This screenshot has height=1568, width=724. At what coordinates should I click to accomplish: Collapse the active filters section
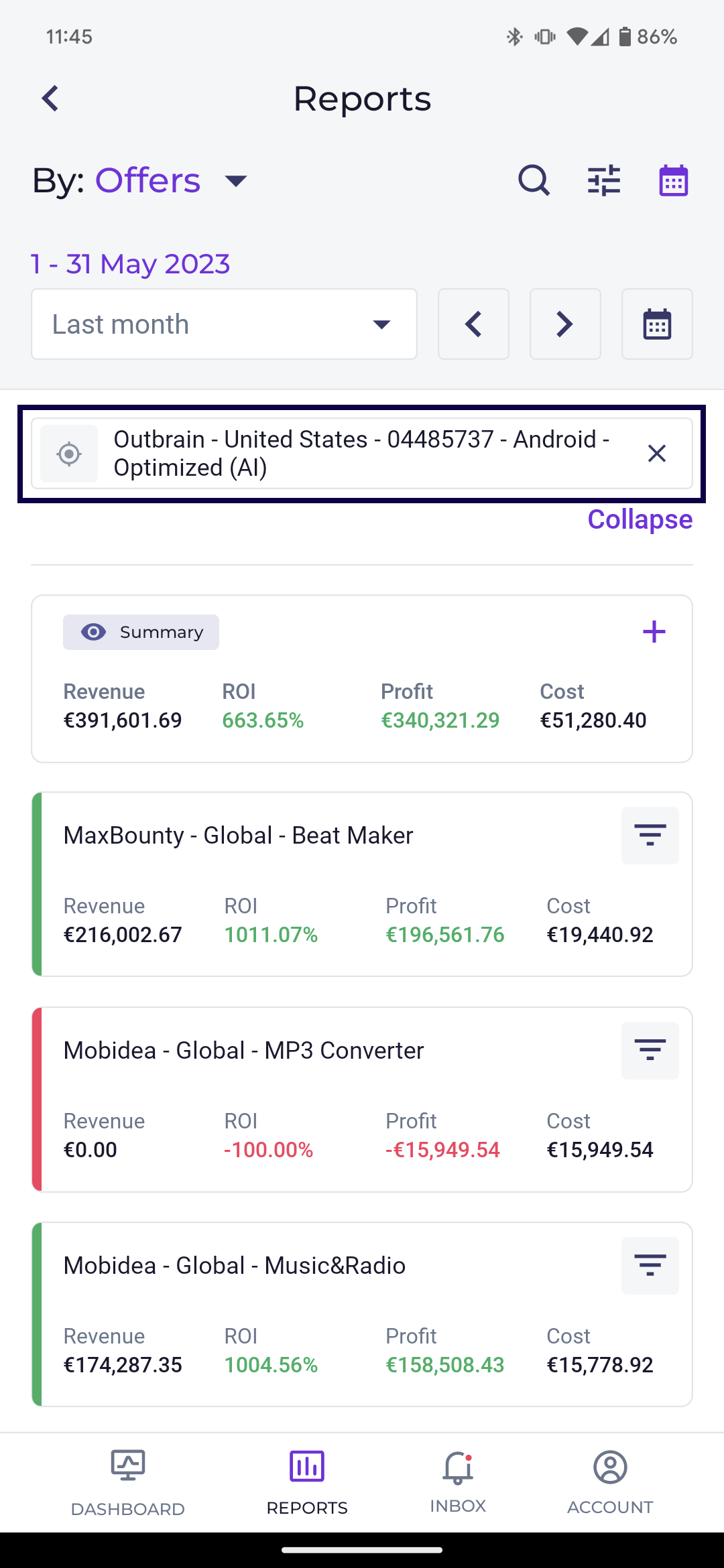(640, 519)
